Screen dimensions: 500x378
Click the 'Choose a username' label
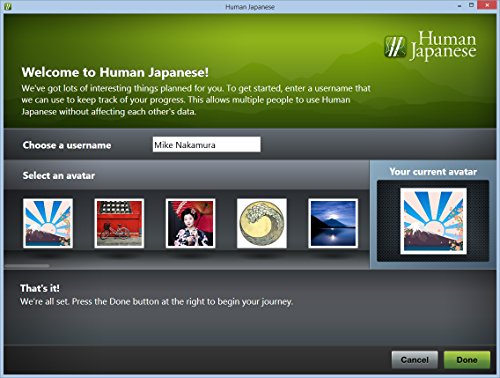[67, 145]
